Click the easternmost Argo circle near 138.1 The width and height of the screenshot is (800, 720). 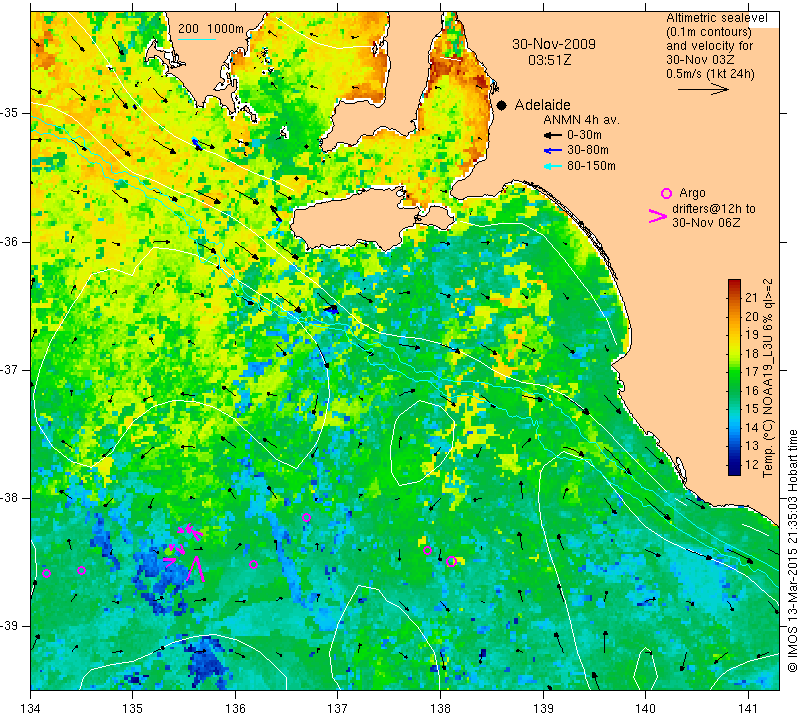[x=451, y=561]
